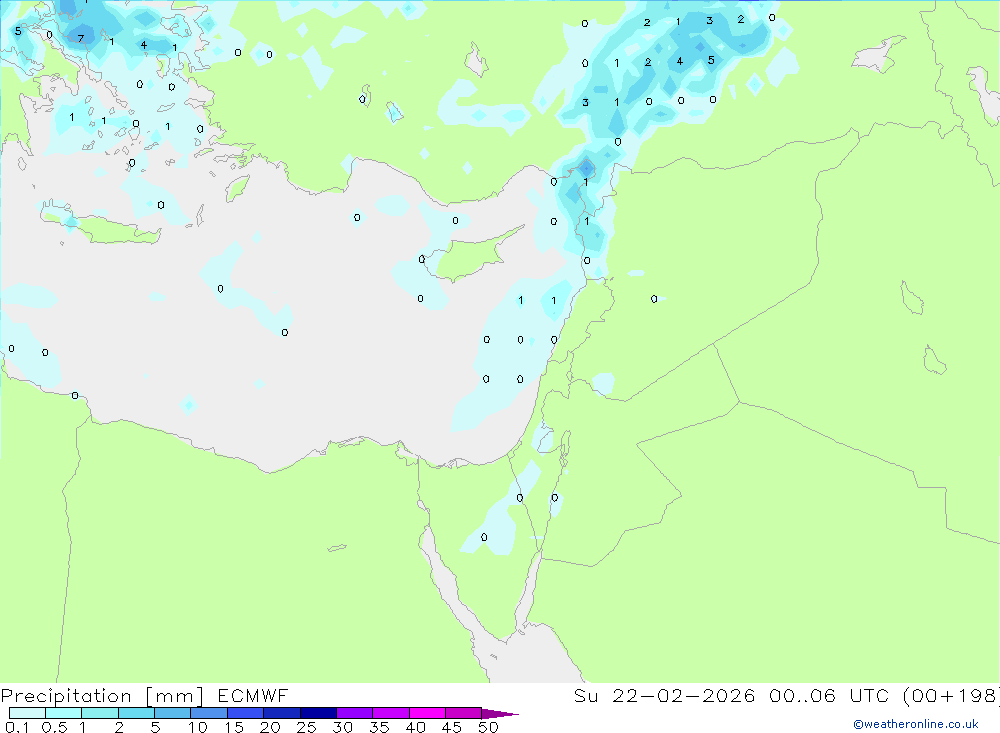This screenshot has height=733, width=1000.
Task: Click the "(00+198)" forecast hour text
Action: coord(951,696)
